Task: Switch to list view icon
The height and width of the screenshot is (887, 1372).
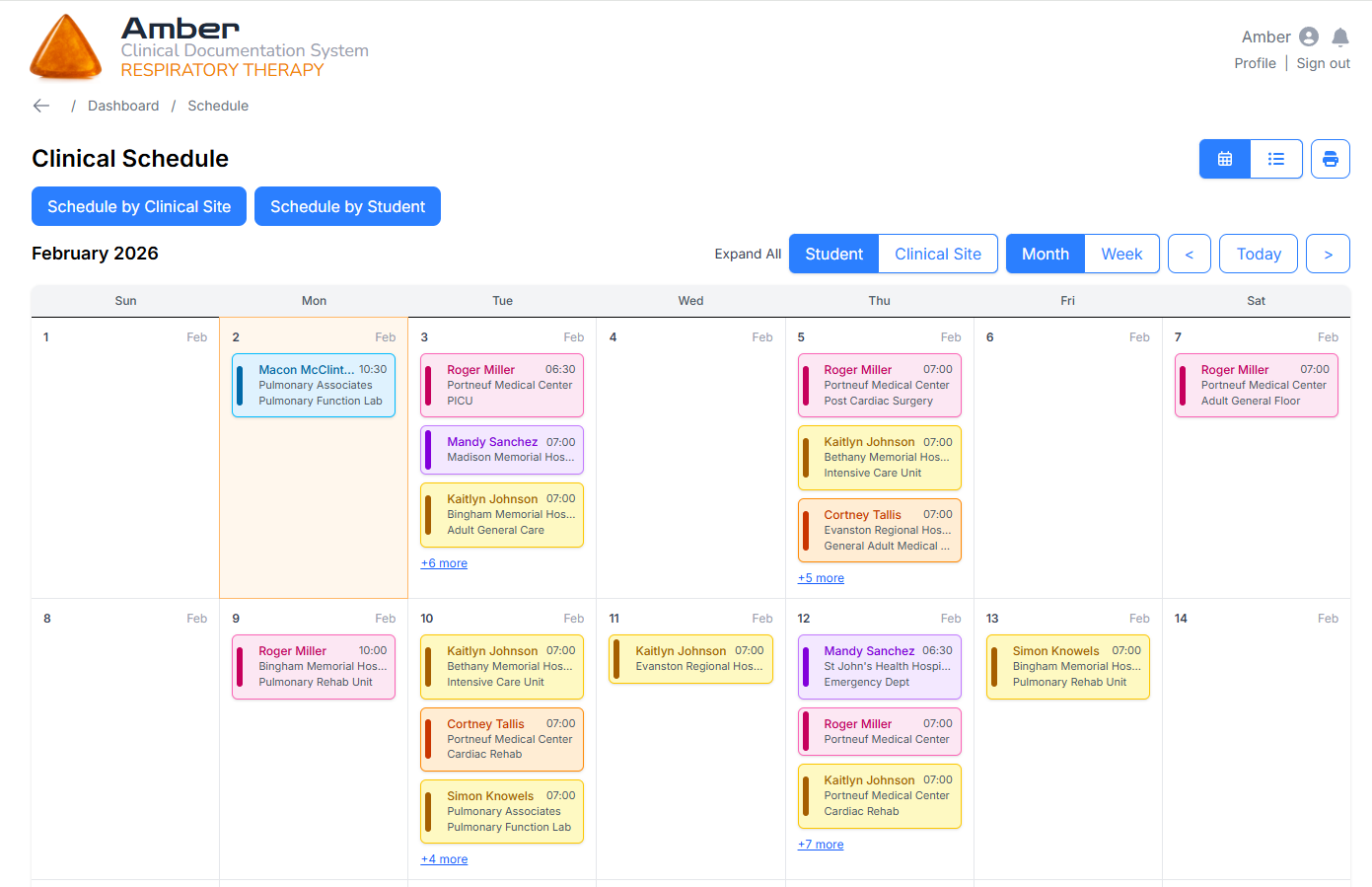Action: 1276,159
